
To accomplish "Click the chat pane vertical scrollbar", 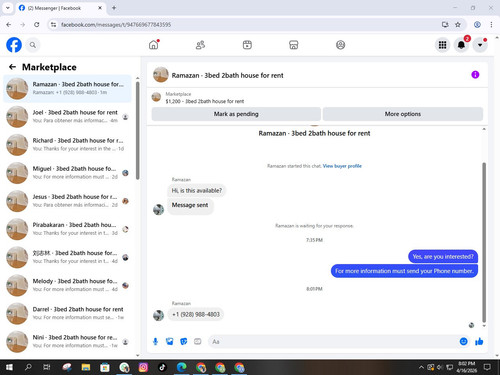I will [484, 243].
